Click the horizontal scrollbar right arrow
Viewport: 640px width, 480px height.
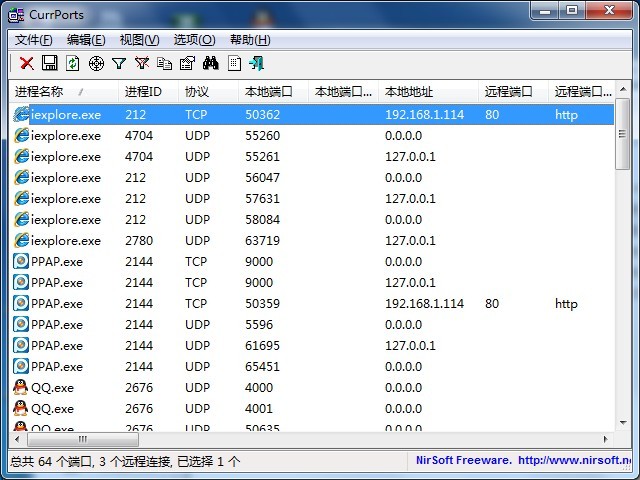(x=605, y=439)
